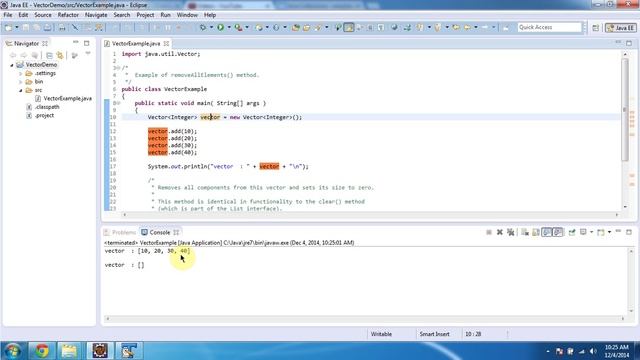The height and width of the screenshot is (360, 640).
Task: Click the line 8 fold marker for main
Action: tap(118, 103)
